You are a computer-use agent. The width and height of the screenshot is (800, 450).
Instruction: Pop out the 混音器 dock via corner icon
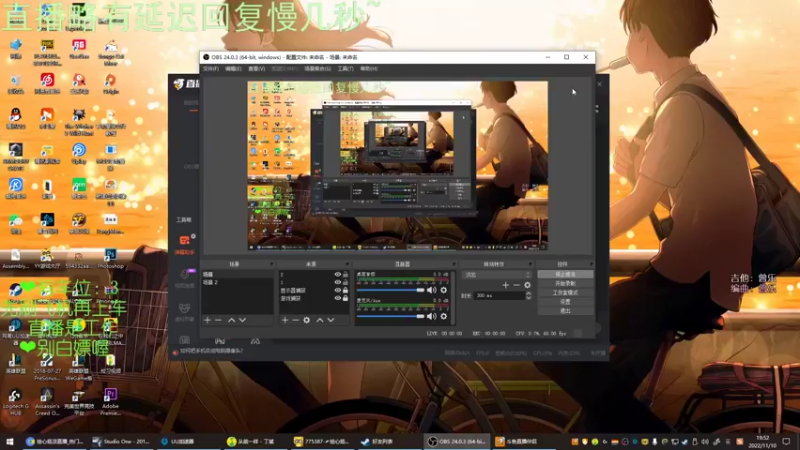coord(454,264)
